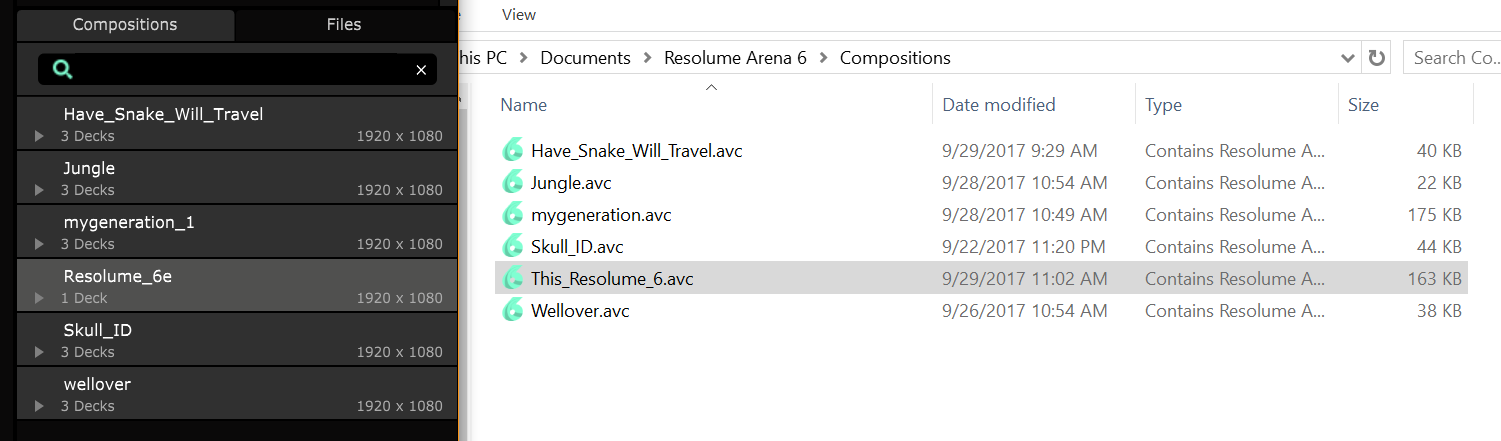Switch to the Compositions tab
The width and height of the screenshot is (1501, 441).
pyautogui.click(x=125, y=24)
